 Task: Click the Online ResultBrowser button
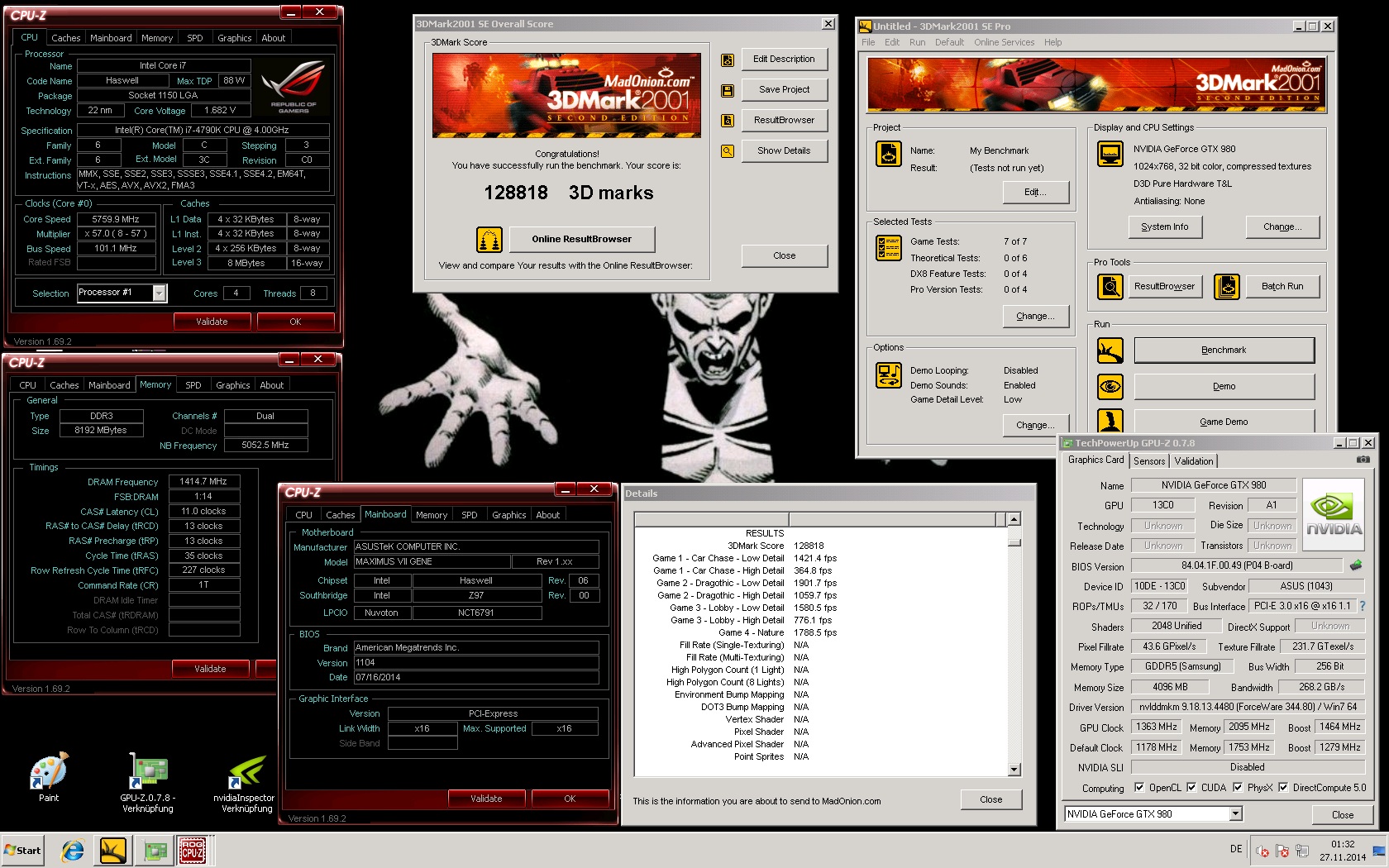(581, 240)
